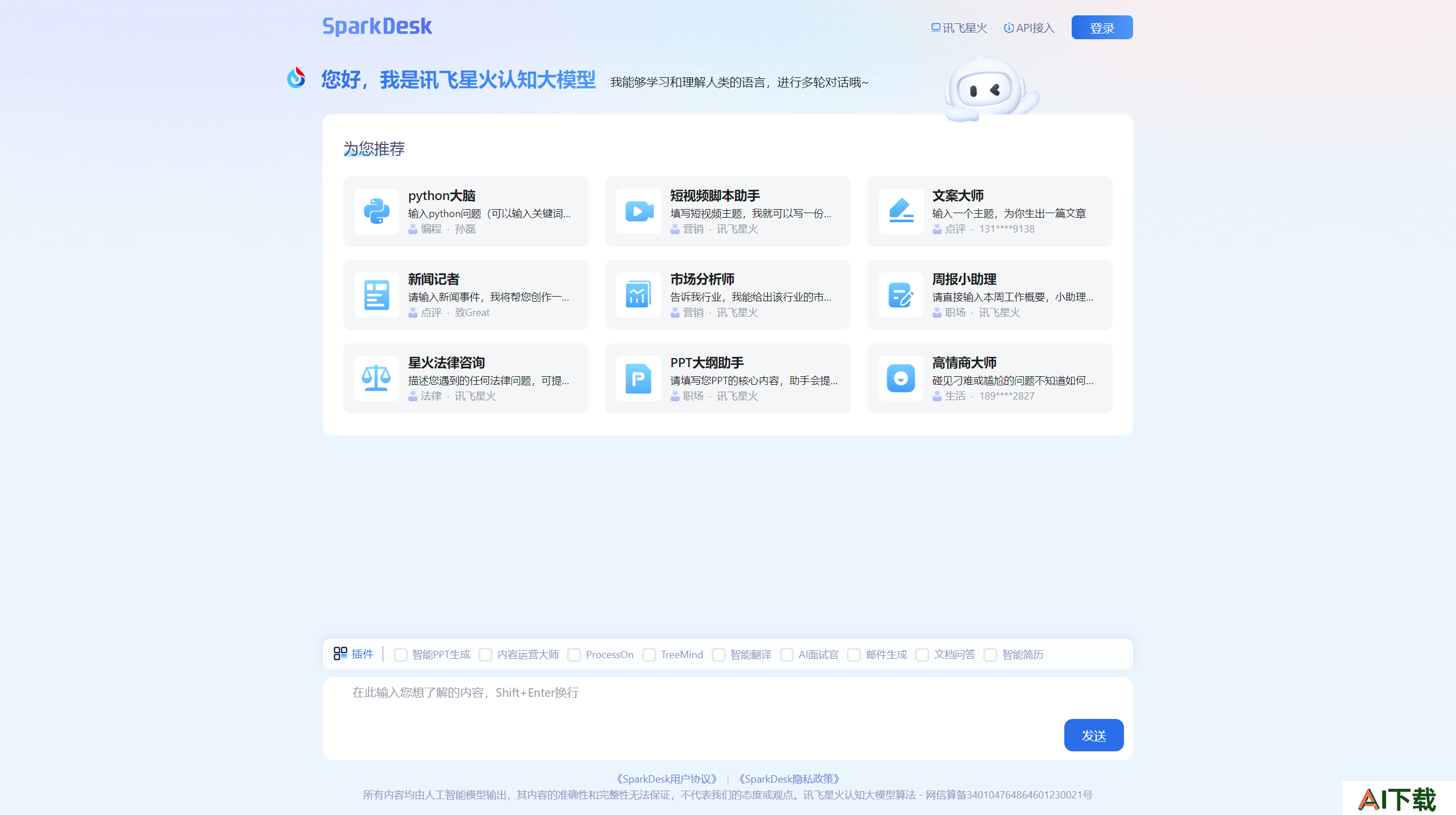Viewport: 1456px width, 815px height.
Task: Click the 市场分析师 card title
Action: coord(702,279)
